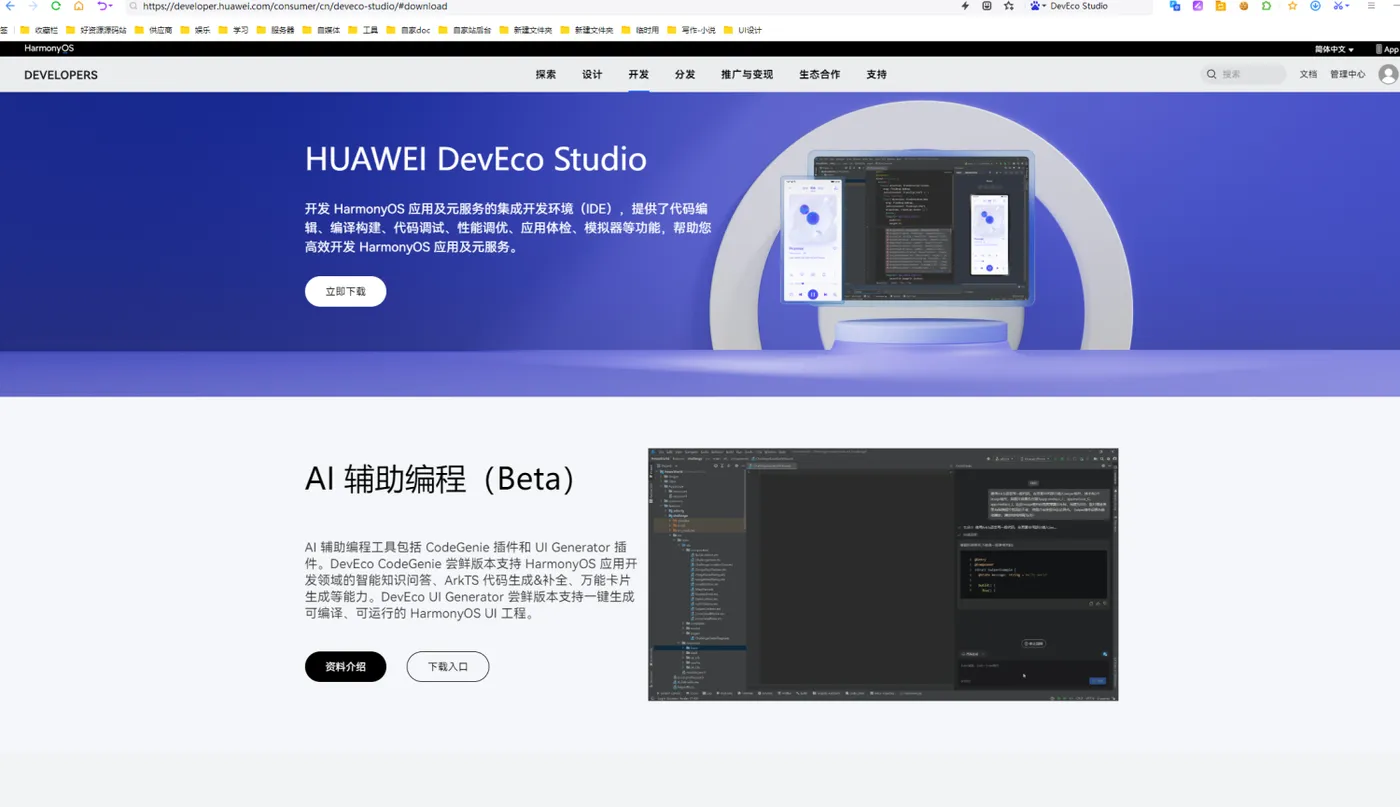Image resolution: width=1400 pixels, height=807 pixels.
Task: Click the AI coding IDE screenshot image
Action: pos(883,574)
